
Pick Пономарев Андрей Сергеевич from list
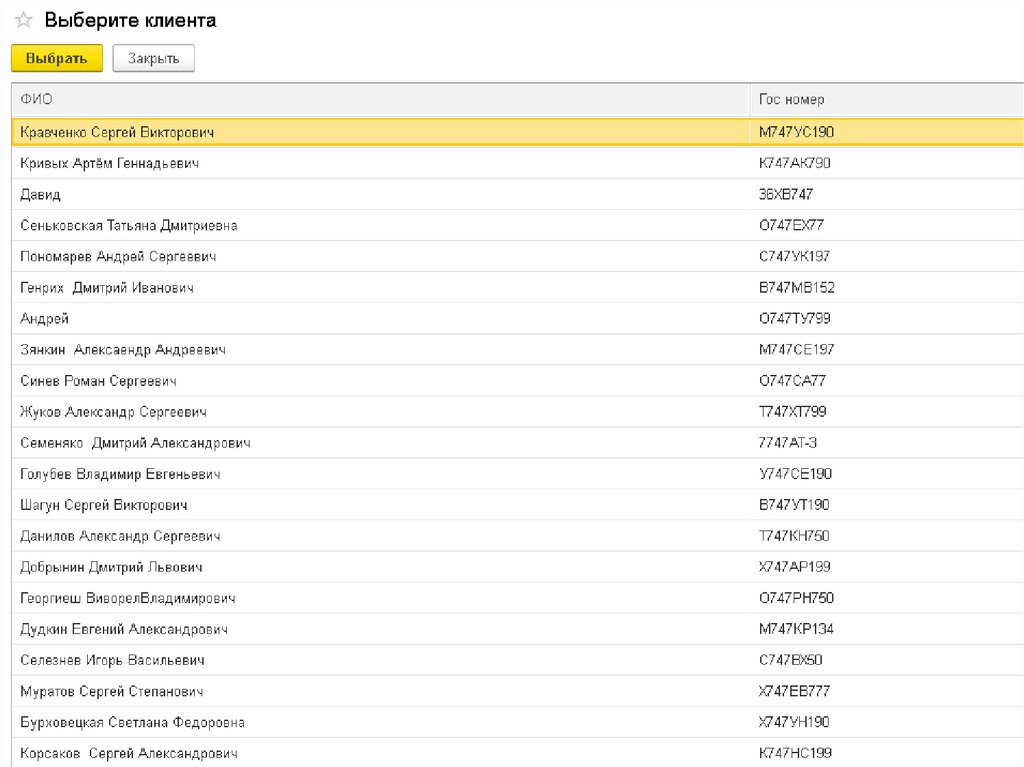click(118, 256)
